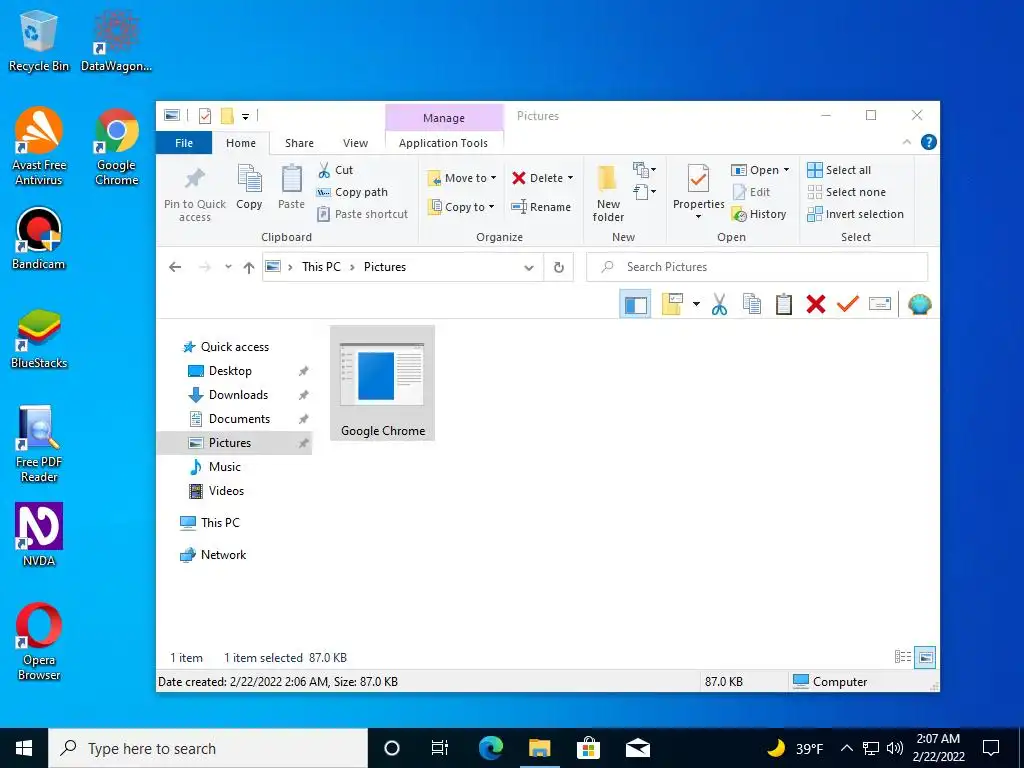This screenshot has height=768, width=1024.
Task: Select Music in navigation pane
Action: [x=225, y=467]
